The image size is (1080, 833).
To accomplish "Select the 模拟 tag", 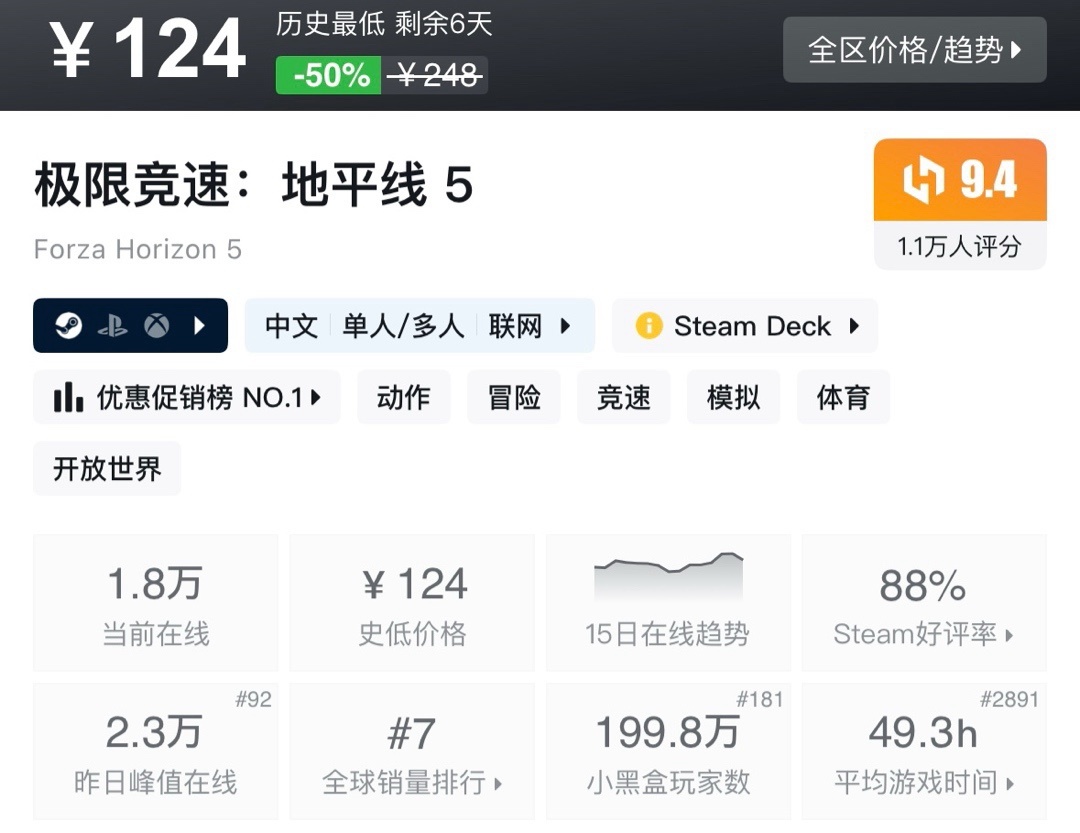I will [x=734, y=397].
